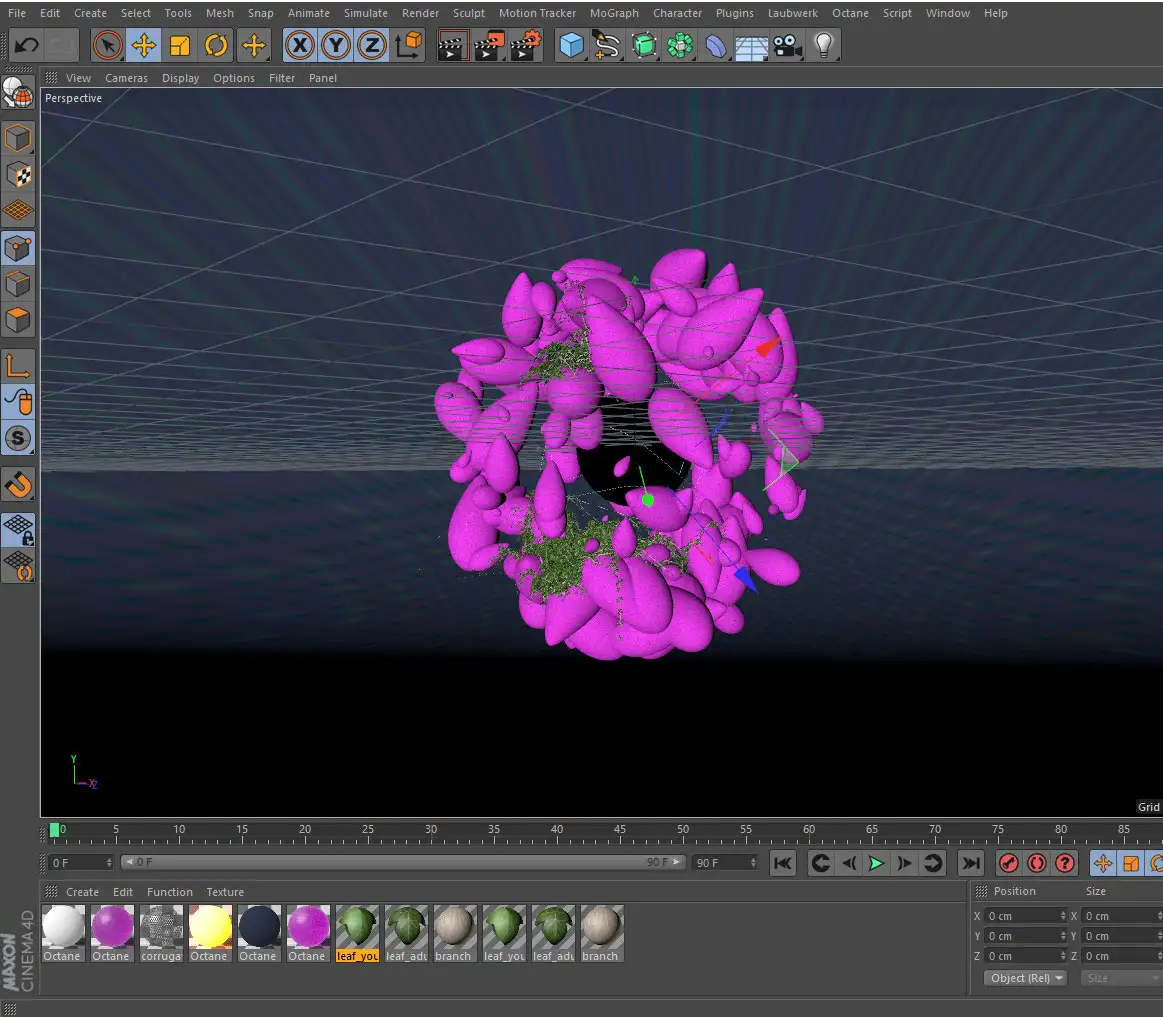Open Edit Render Settings gear clapperboard
This screenshot has height=1017, width=1163.
(x=526, y=46)
